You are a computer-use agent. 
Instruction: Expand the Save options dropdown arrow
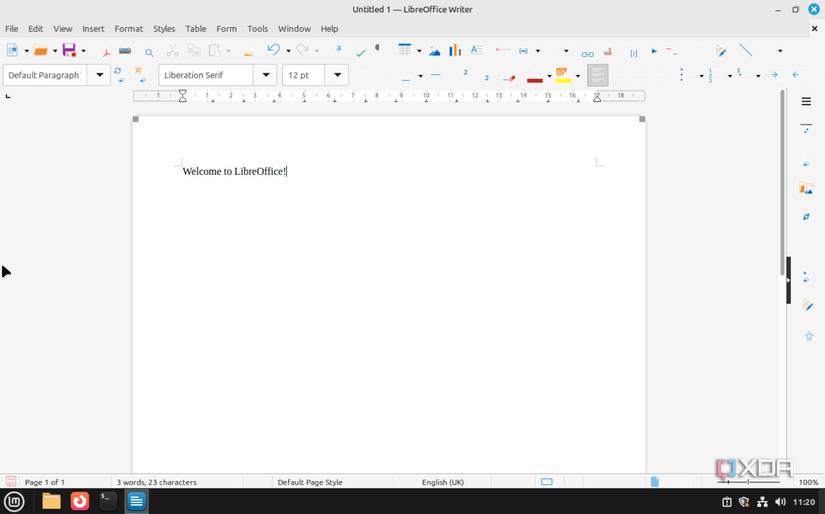point(83,51)
